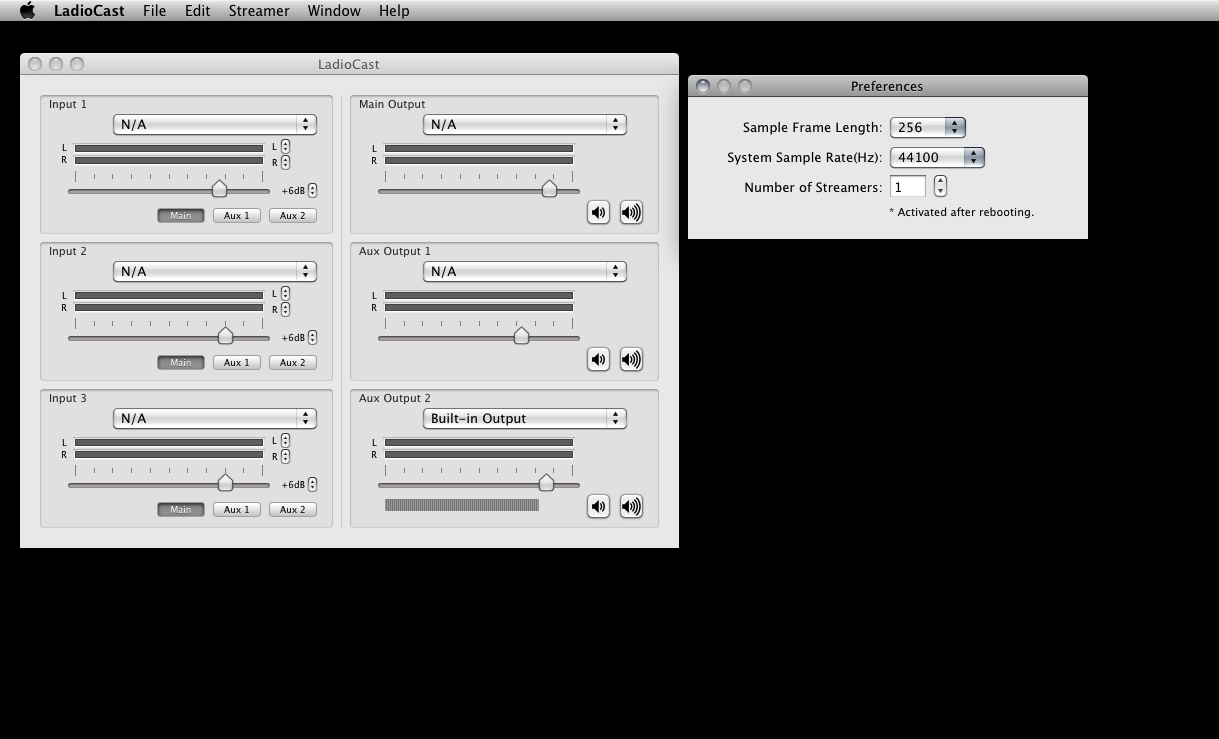Open Input 1 device dropdown
The image size is (1219, 739).
point(214,124)
